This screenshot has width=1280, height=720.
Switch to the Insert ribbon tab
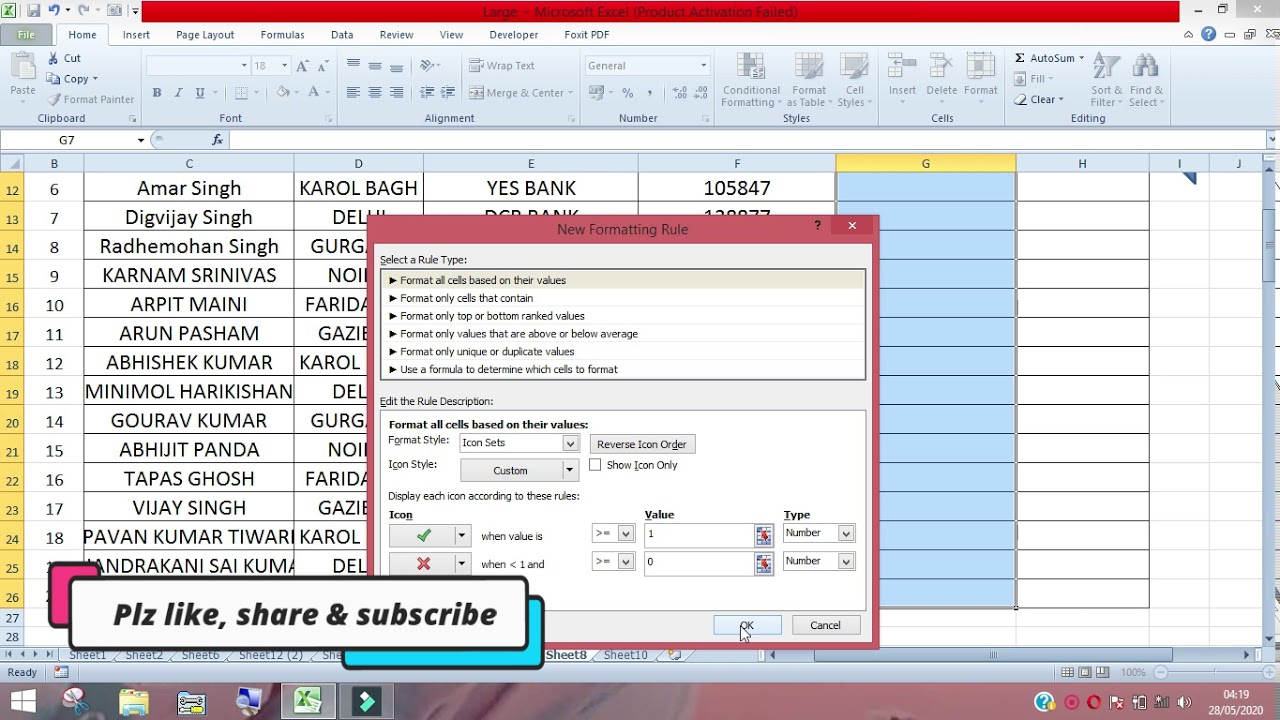(136, 34)
